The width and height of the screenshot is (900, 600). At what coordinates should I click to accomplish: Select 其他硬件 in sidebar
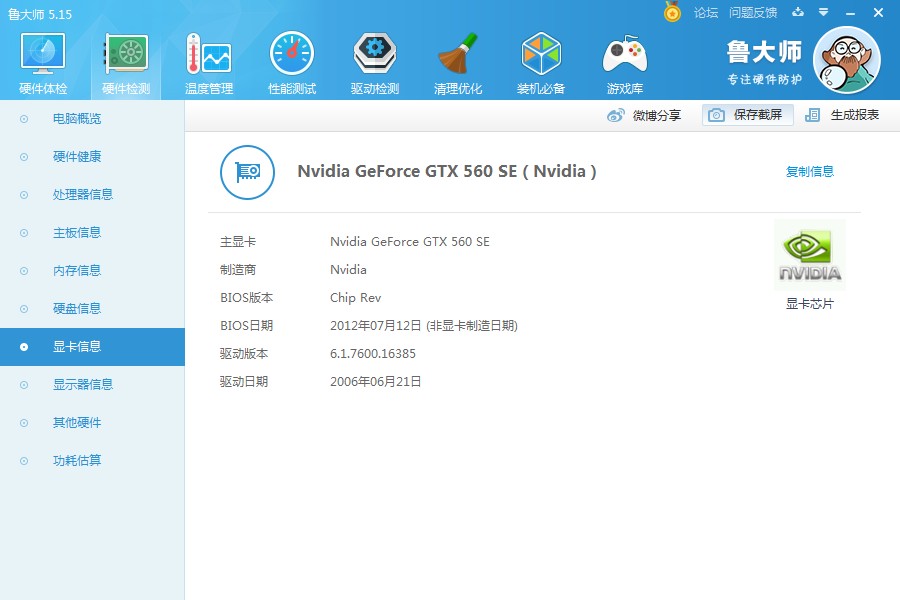click(92, 423)
